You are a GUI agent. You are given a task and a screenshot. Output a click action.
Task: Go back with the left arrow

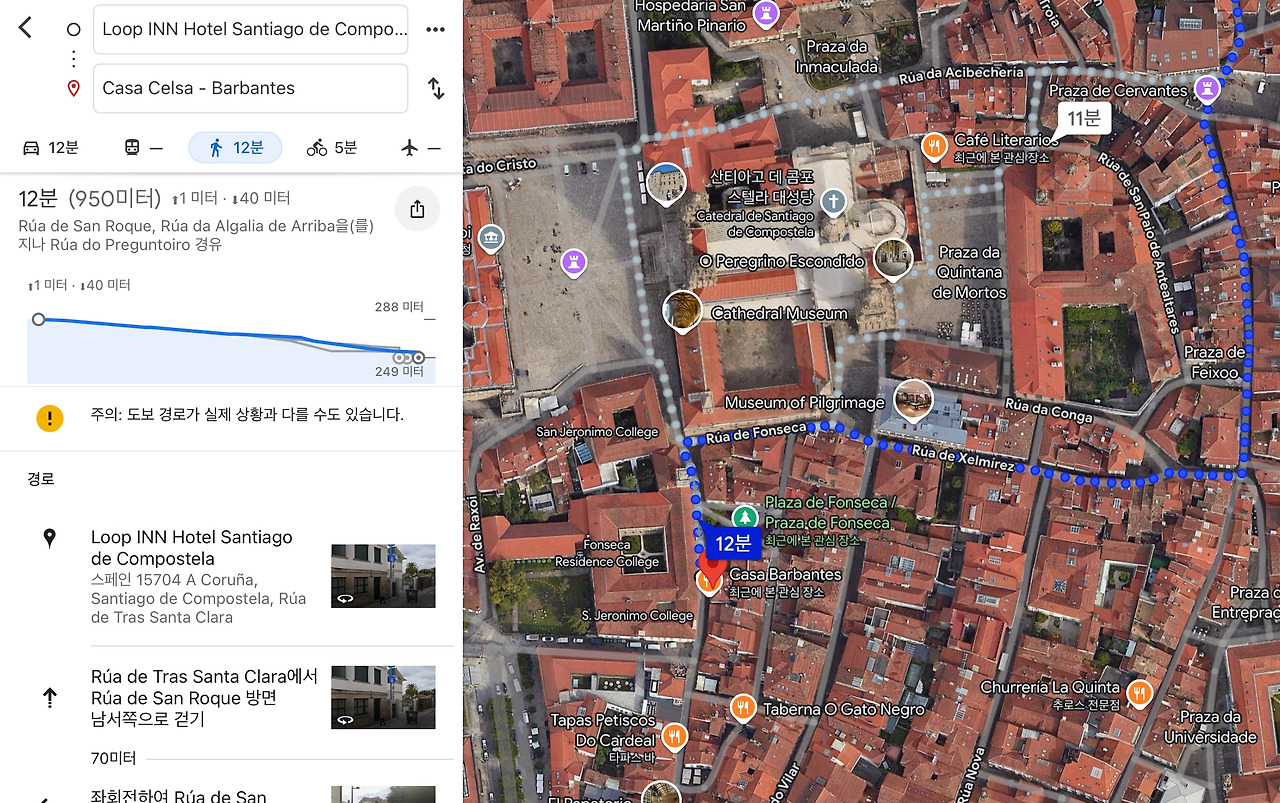point(26,28)
